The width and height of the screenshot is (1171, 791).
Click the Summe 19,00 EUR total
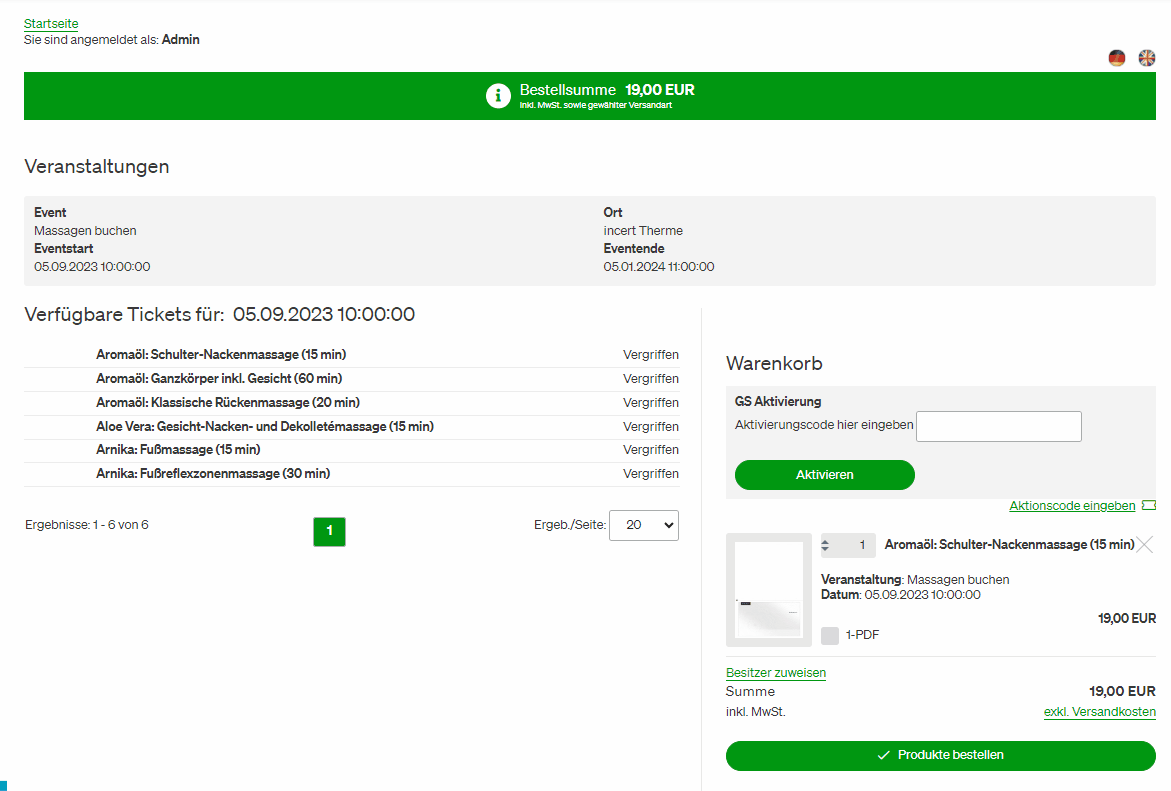click(1122, 692)
